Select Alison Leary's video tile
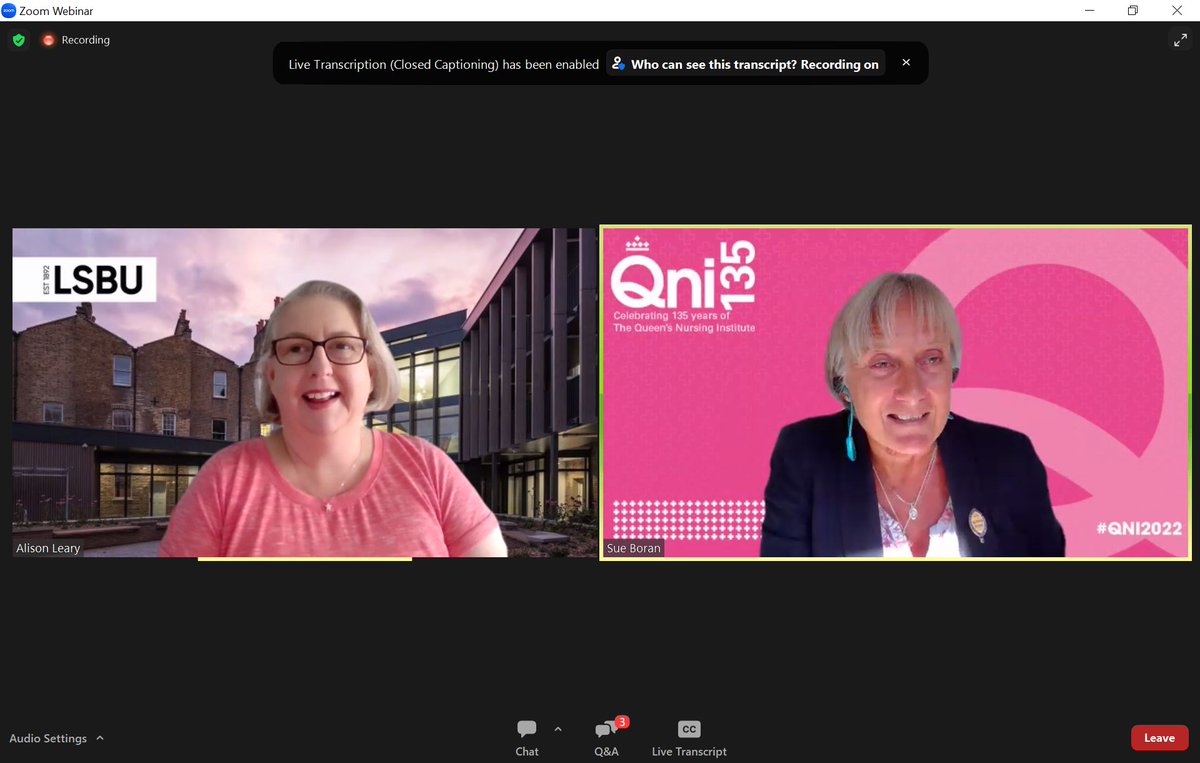Viewport: 1200px width, 763px height. coord(304,393)
